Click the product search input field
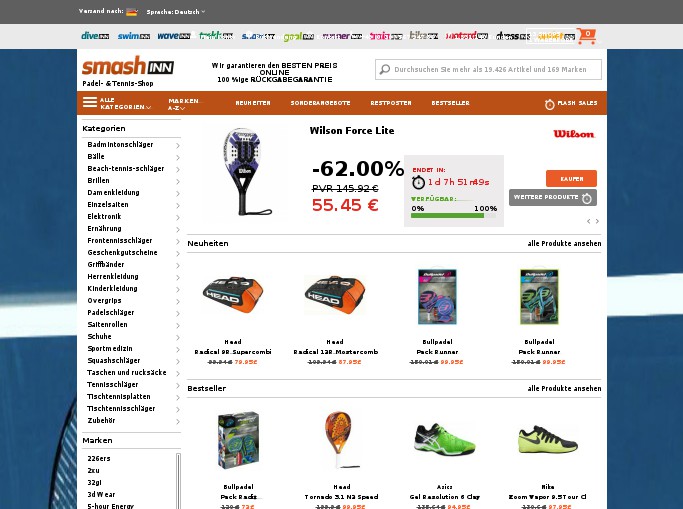Viewport: 683px width, 509px height. [488, 69]
